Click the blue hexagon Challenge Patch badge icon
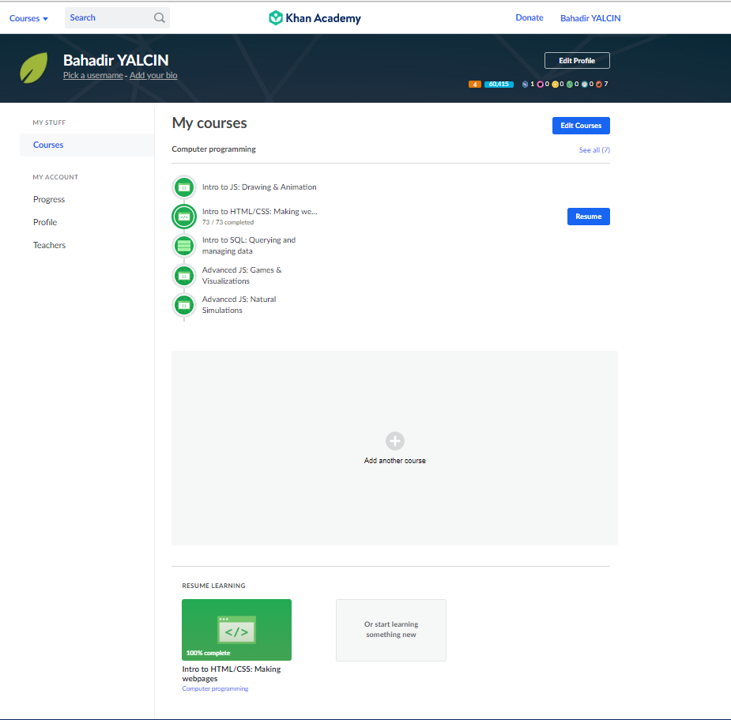Image resolution: width=731 pixels, height=720 pixels. [x=525, y=84]
